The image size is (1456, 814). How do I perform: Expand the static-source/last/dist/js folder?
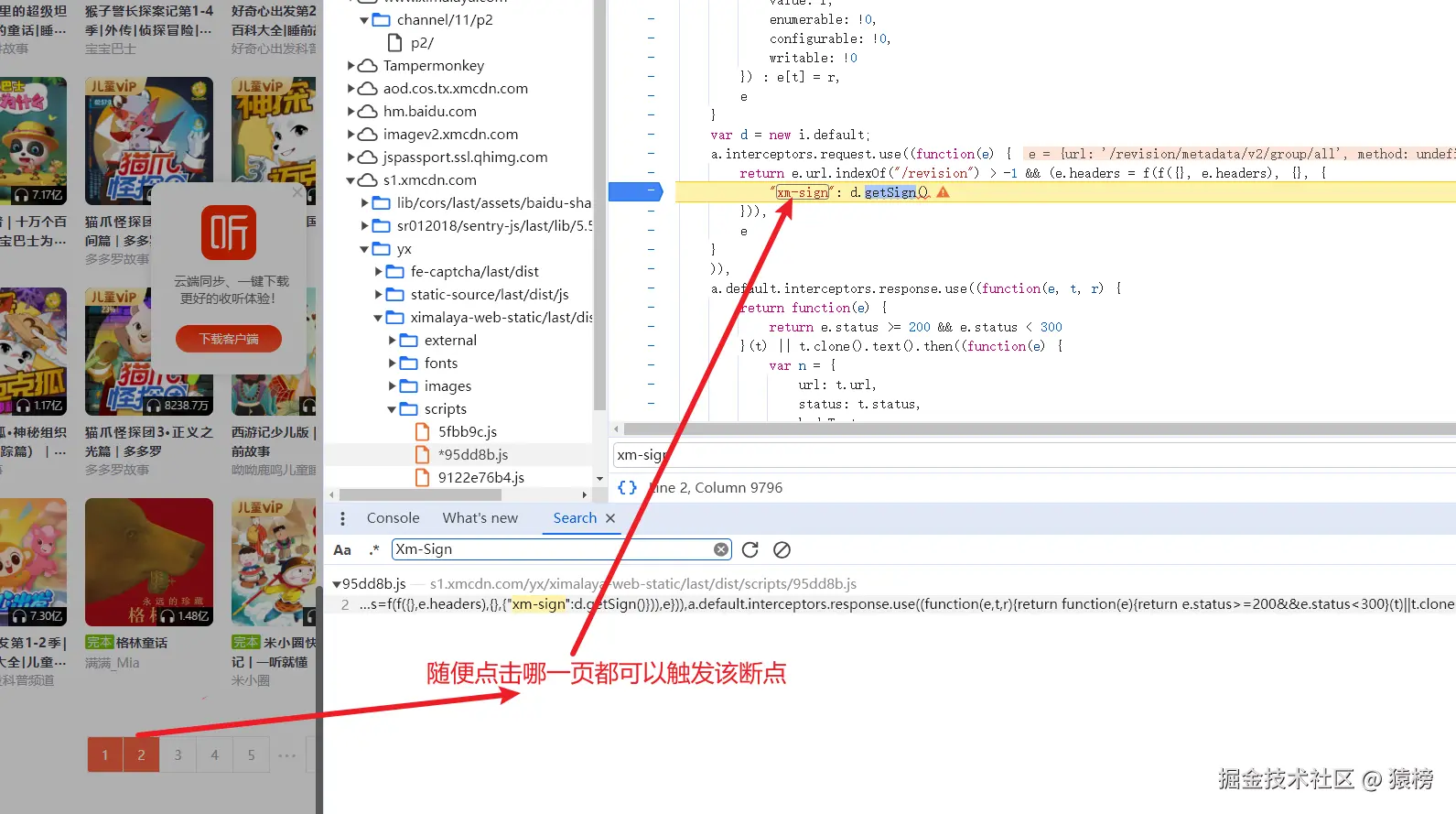378,294
